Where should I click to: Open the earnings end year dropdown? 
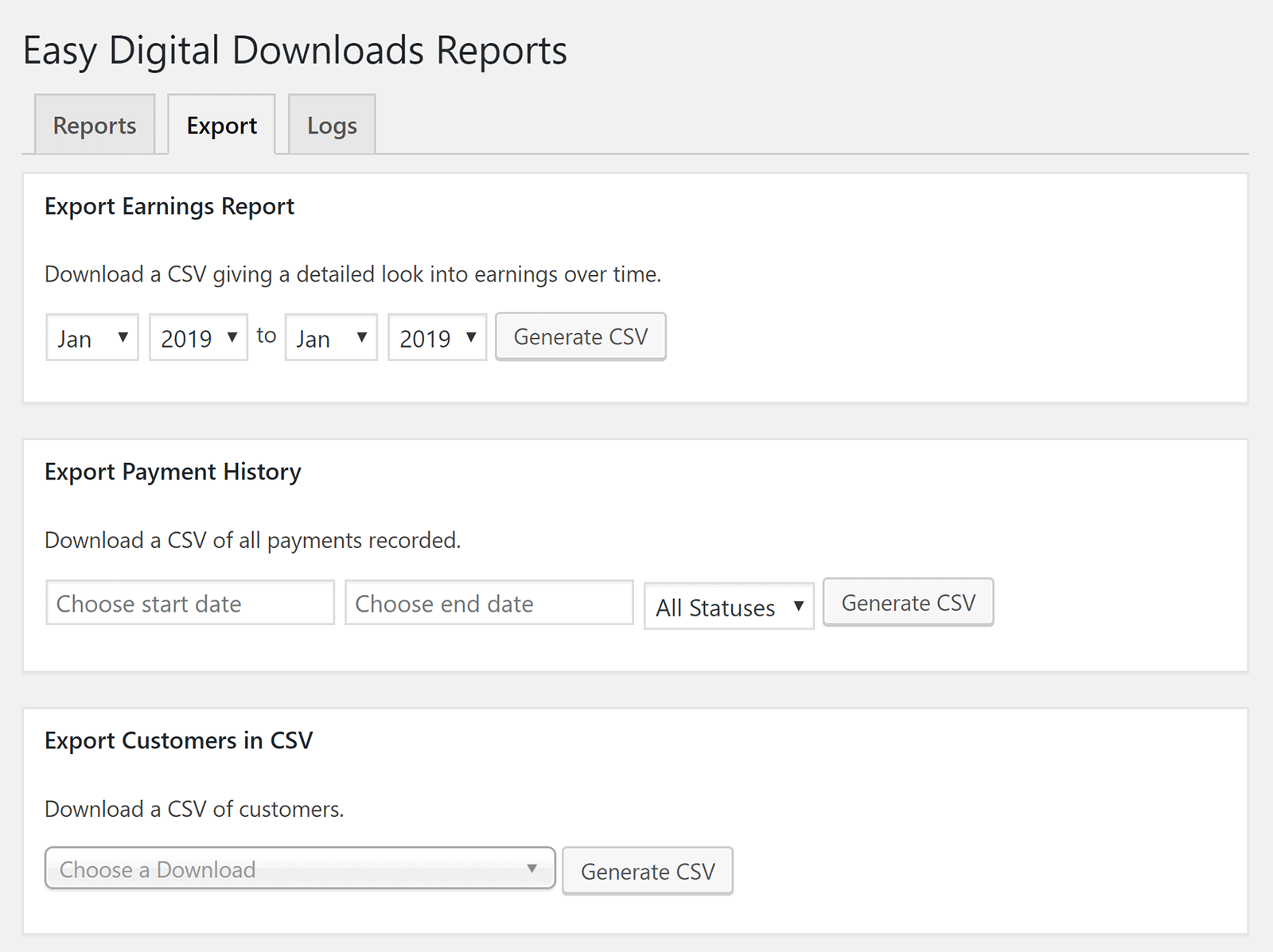coord(437,337)
